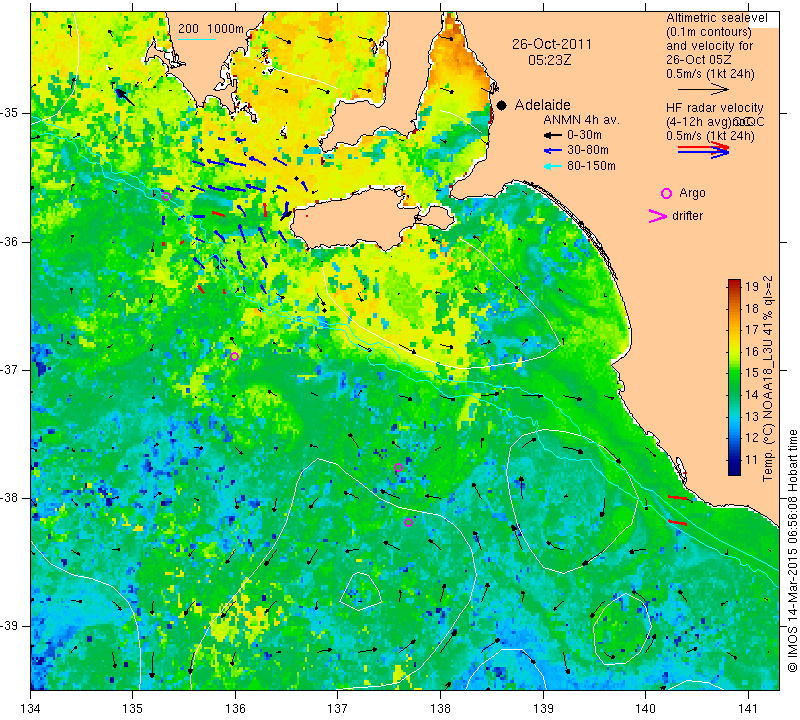Click the black 0-30m arrow in the ANMN legend
The height and width of the screenshot is (720, 800).
tap(553, 136)
